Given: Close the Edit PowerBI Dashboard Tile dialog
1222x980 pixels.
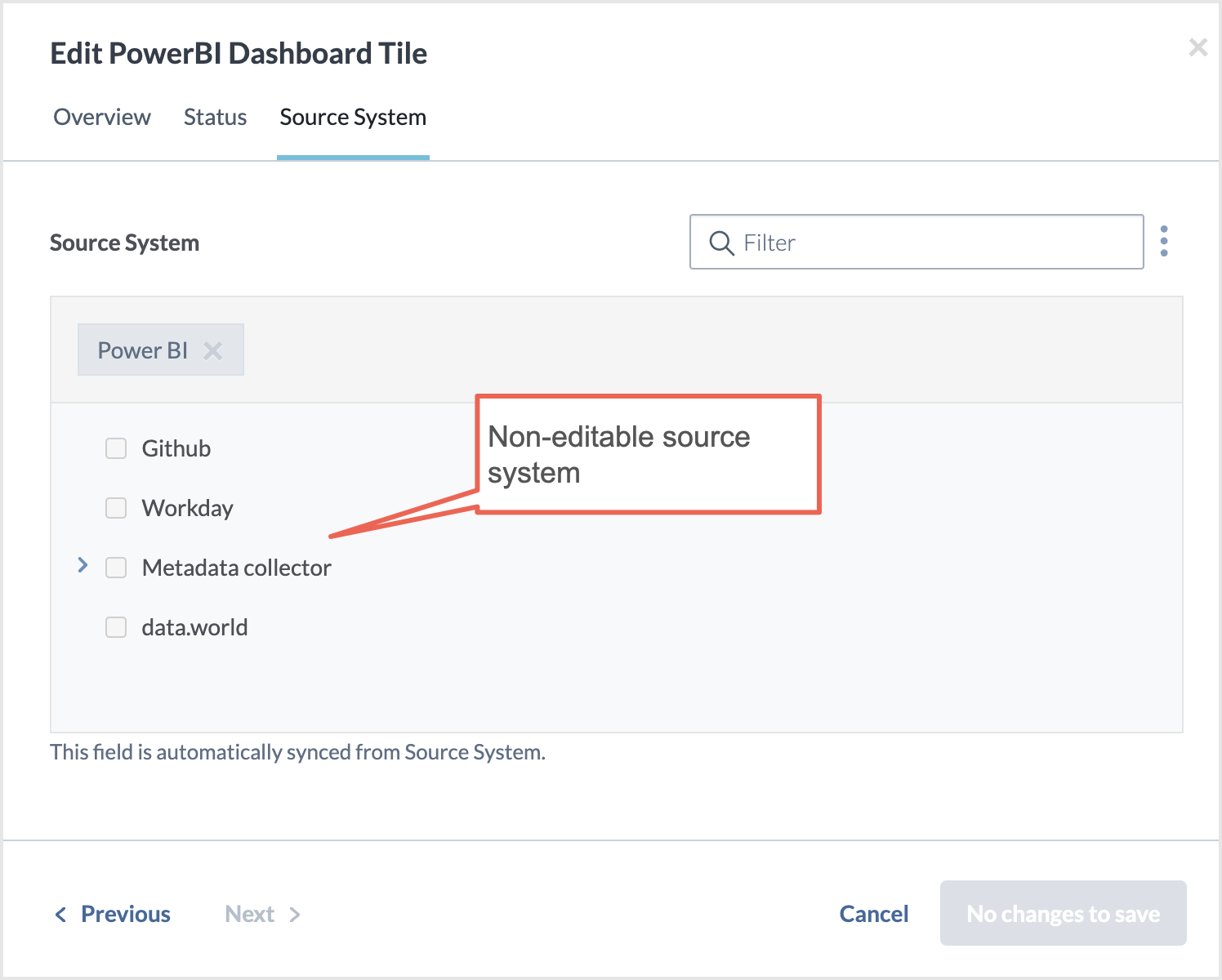Looking at the screenshot, I should pos(1197,47).
